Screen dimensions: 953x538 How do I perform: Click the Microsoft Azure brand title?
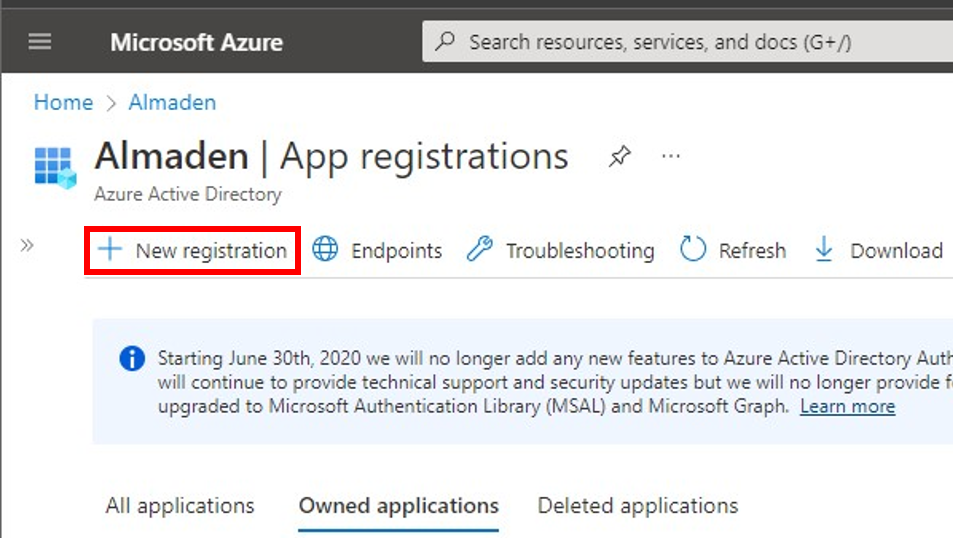196,42
